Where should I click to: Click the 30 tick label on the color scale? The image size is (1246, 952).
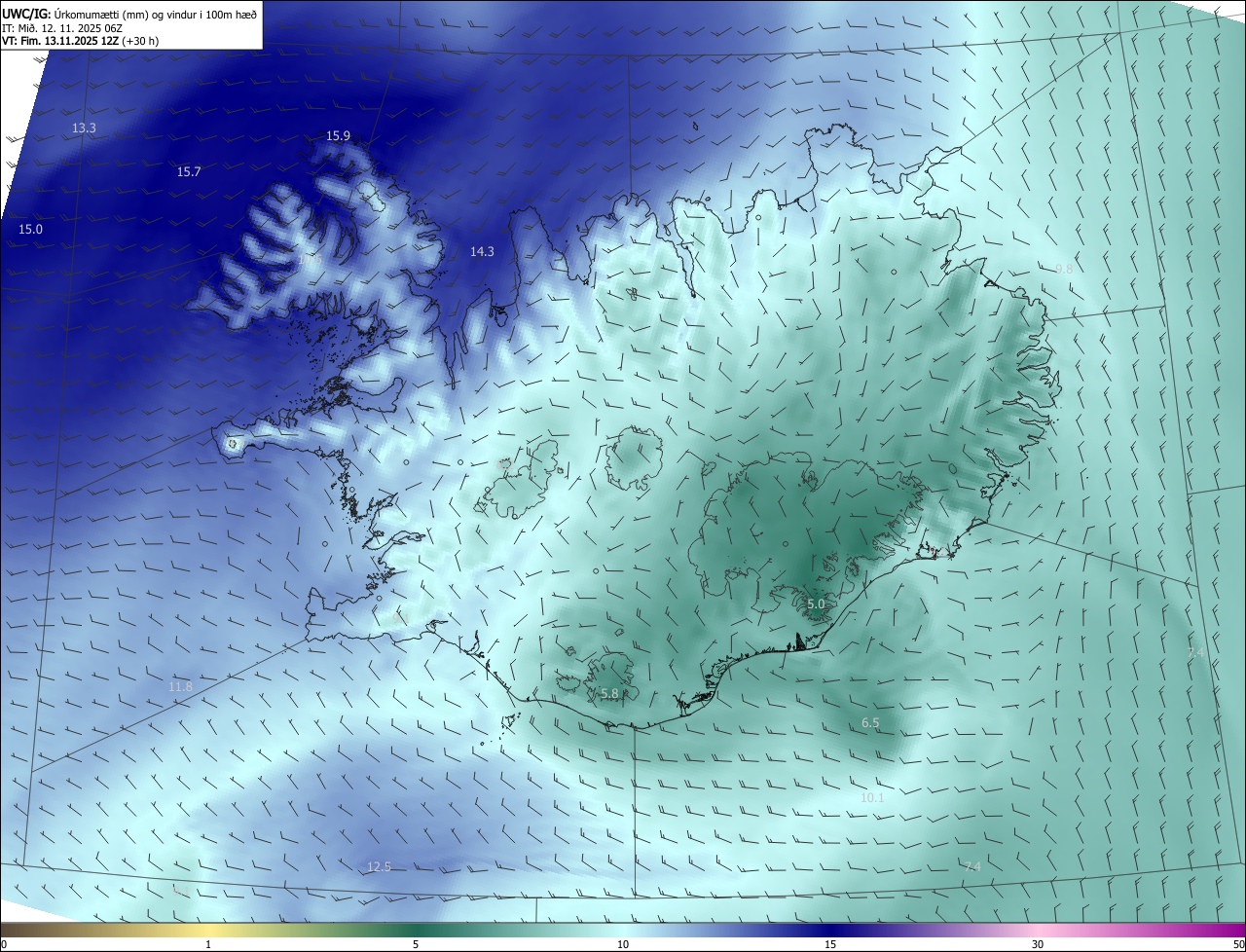pos(1038,944)
